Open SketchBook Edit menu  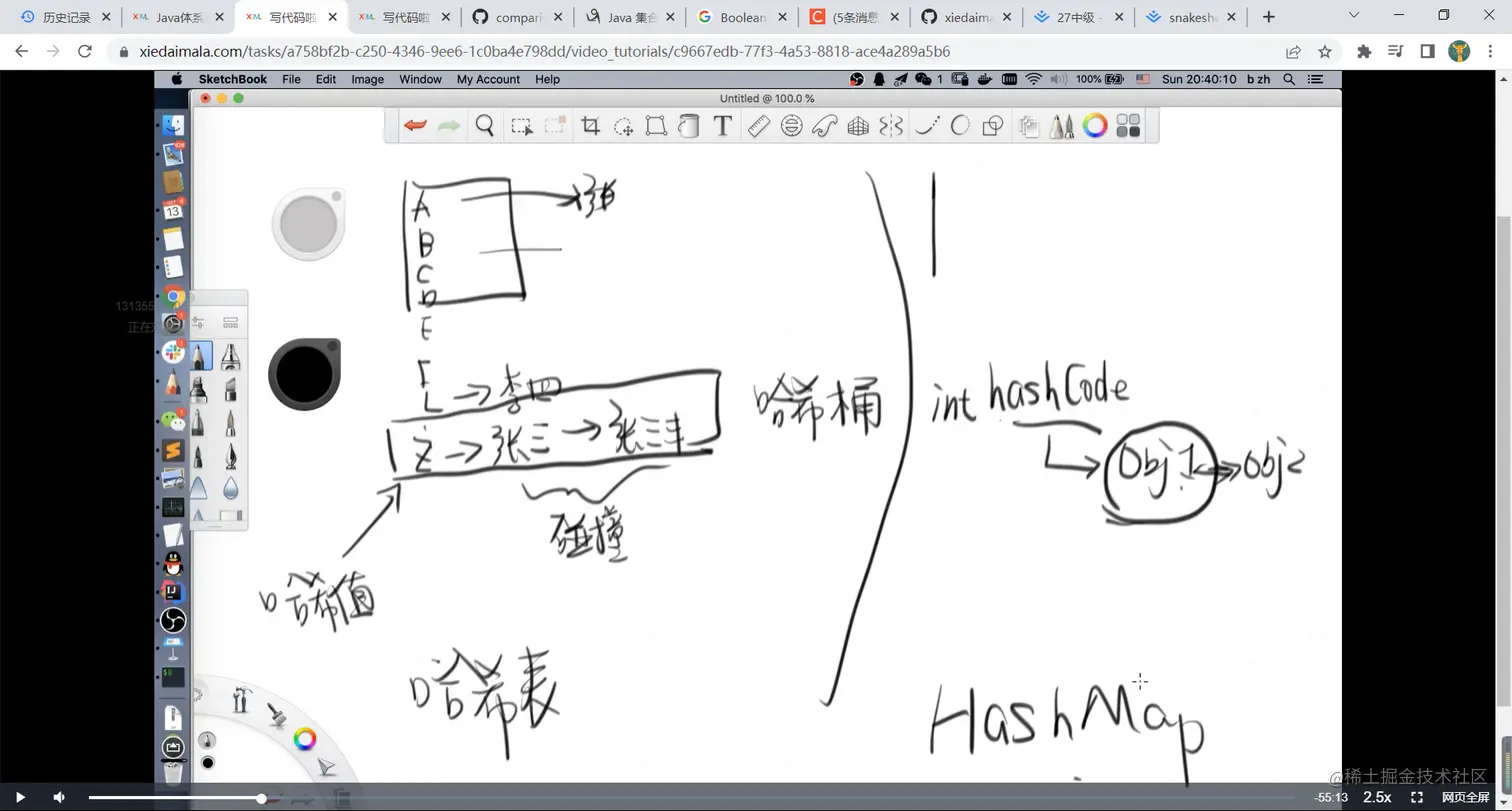pos(325,79)
